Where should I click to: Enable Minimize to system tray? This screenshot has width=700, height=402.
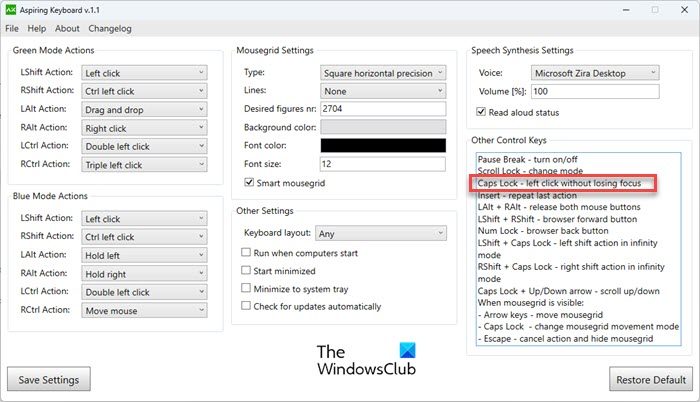click(x=246, y=288)
